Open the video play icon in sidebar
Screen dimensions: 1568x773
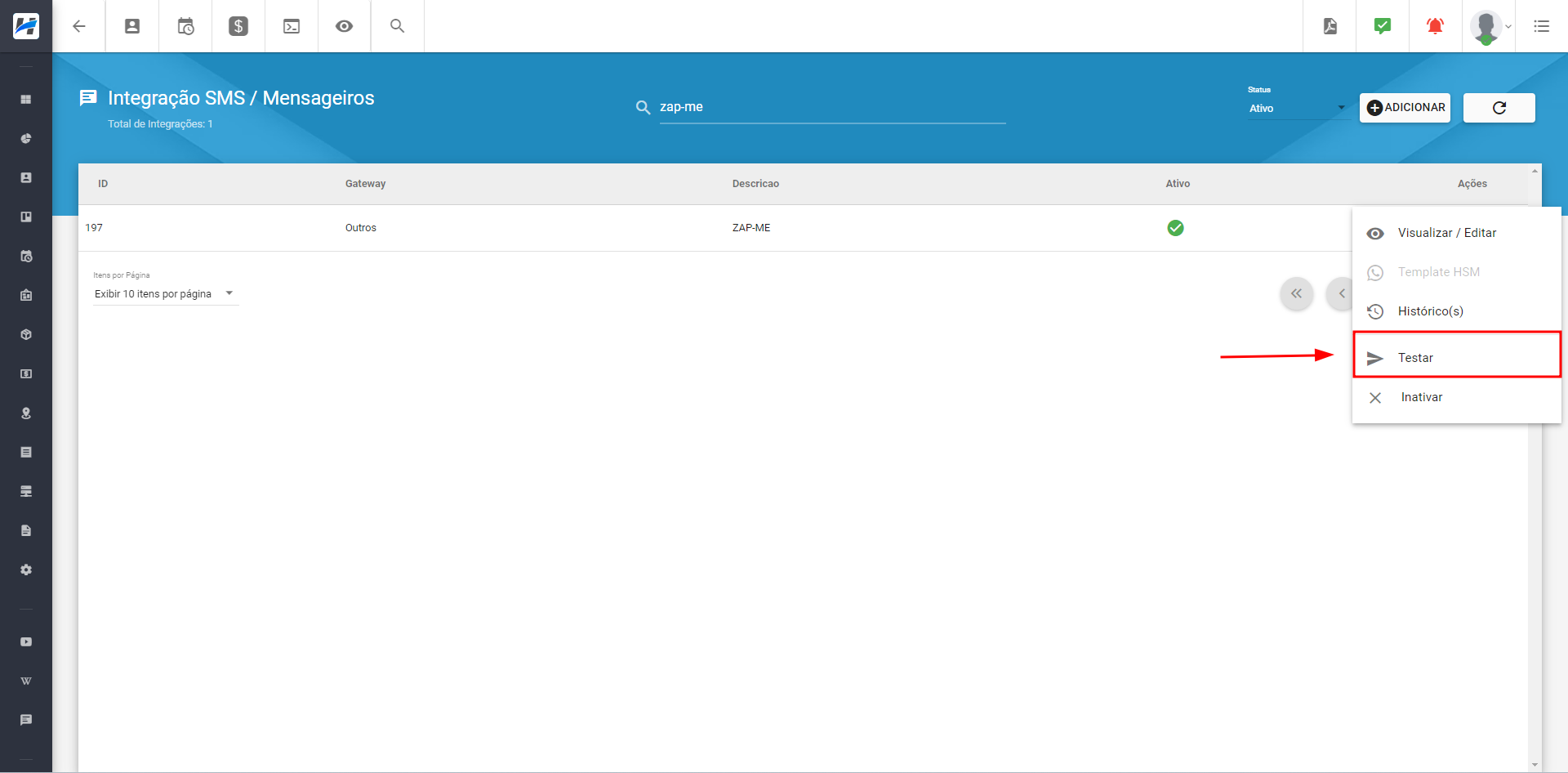click(x=26, y=641)
